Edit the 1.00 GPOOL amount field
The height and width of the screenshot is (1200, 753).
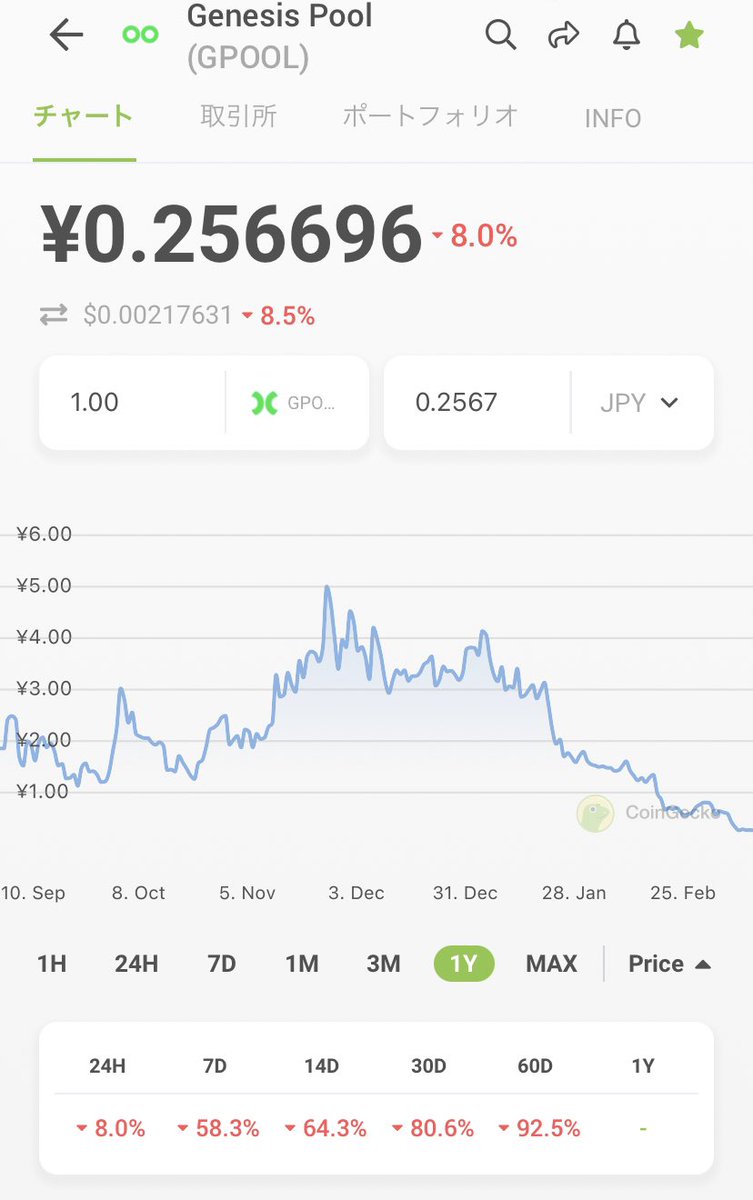coord(132,403)
